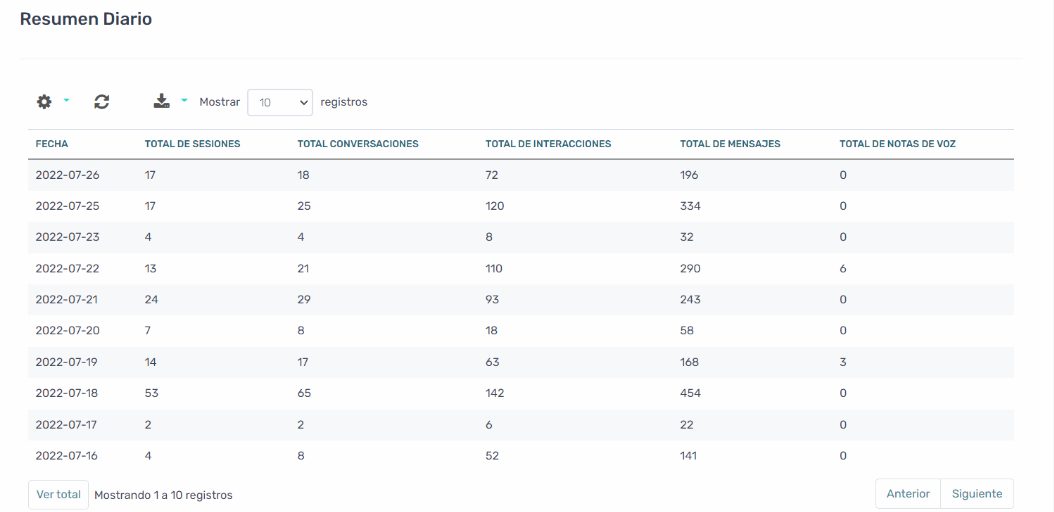Open the records count dropdown
Image resolution: width=1054 pixels, height=512 pixels.
click(x=280, y=102)
